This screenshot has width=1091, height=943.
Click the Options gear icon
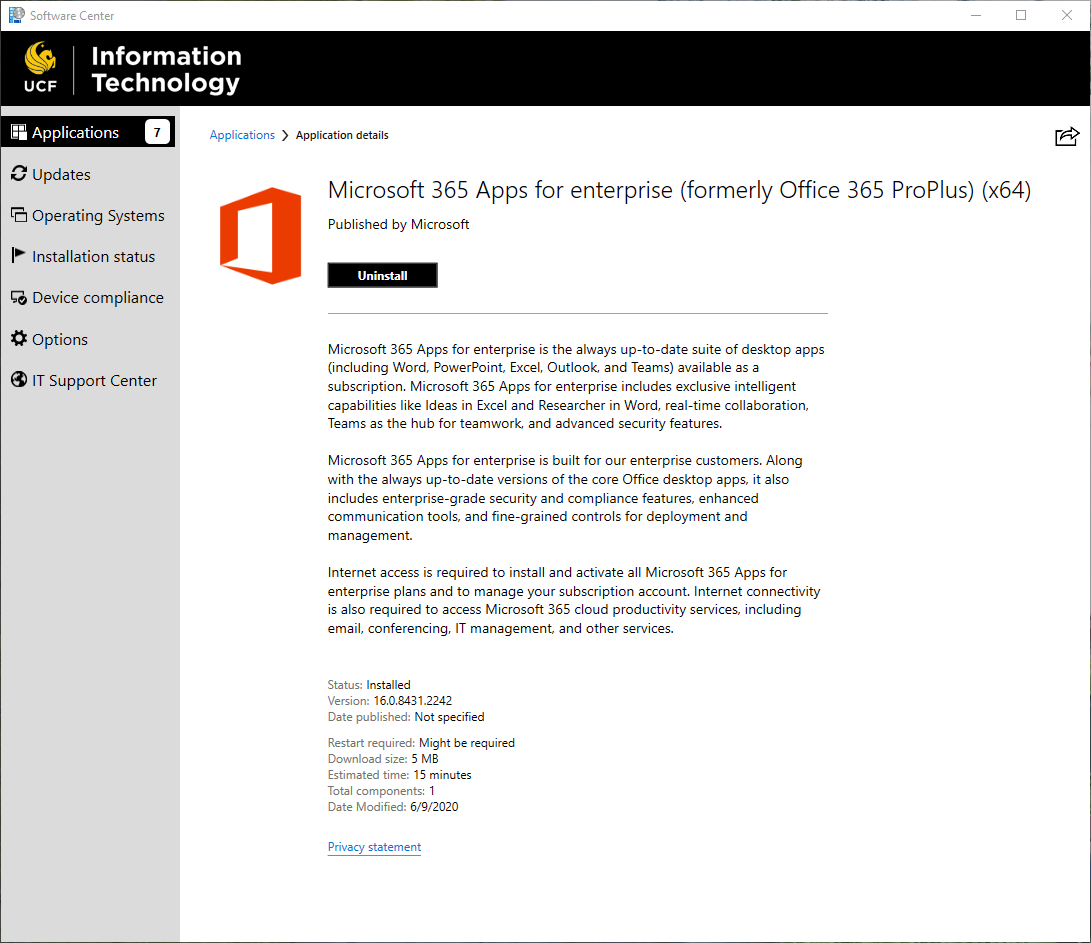click(x=19, y=339)
